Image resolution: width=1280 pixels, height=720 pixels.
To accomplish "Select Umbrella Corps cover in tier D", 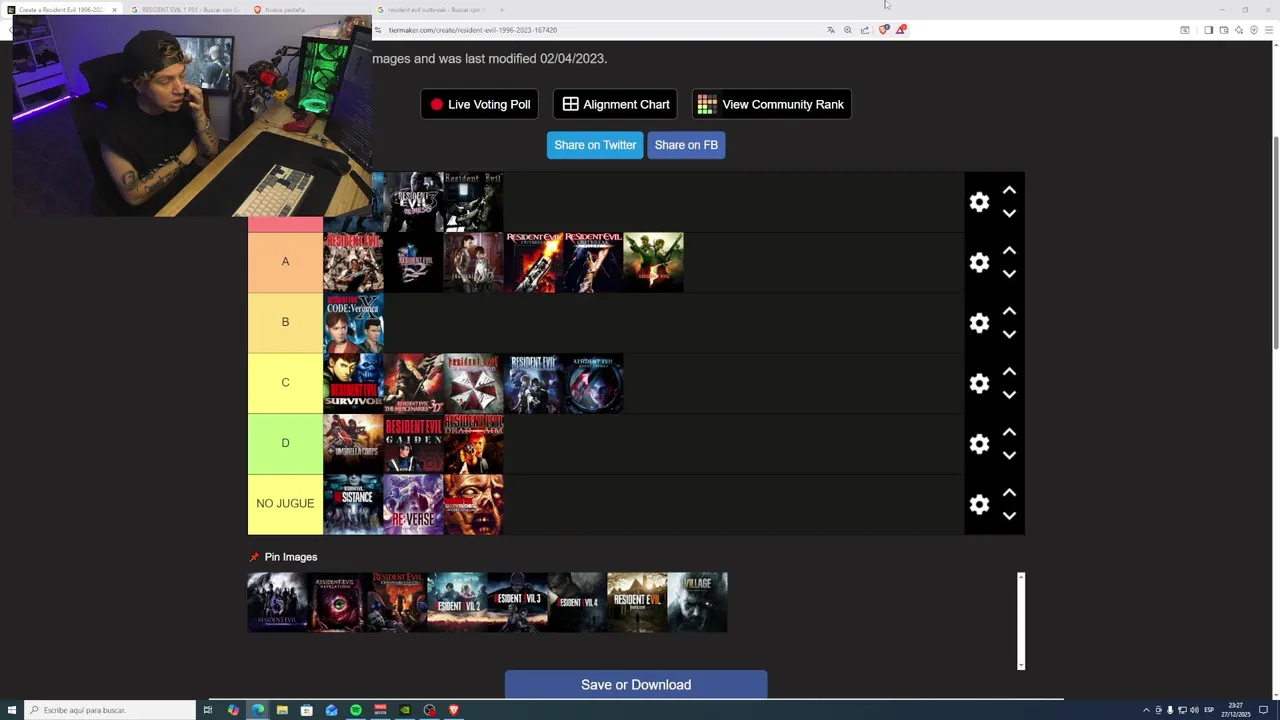I will coord(353,444).
